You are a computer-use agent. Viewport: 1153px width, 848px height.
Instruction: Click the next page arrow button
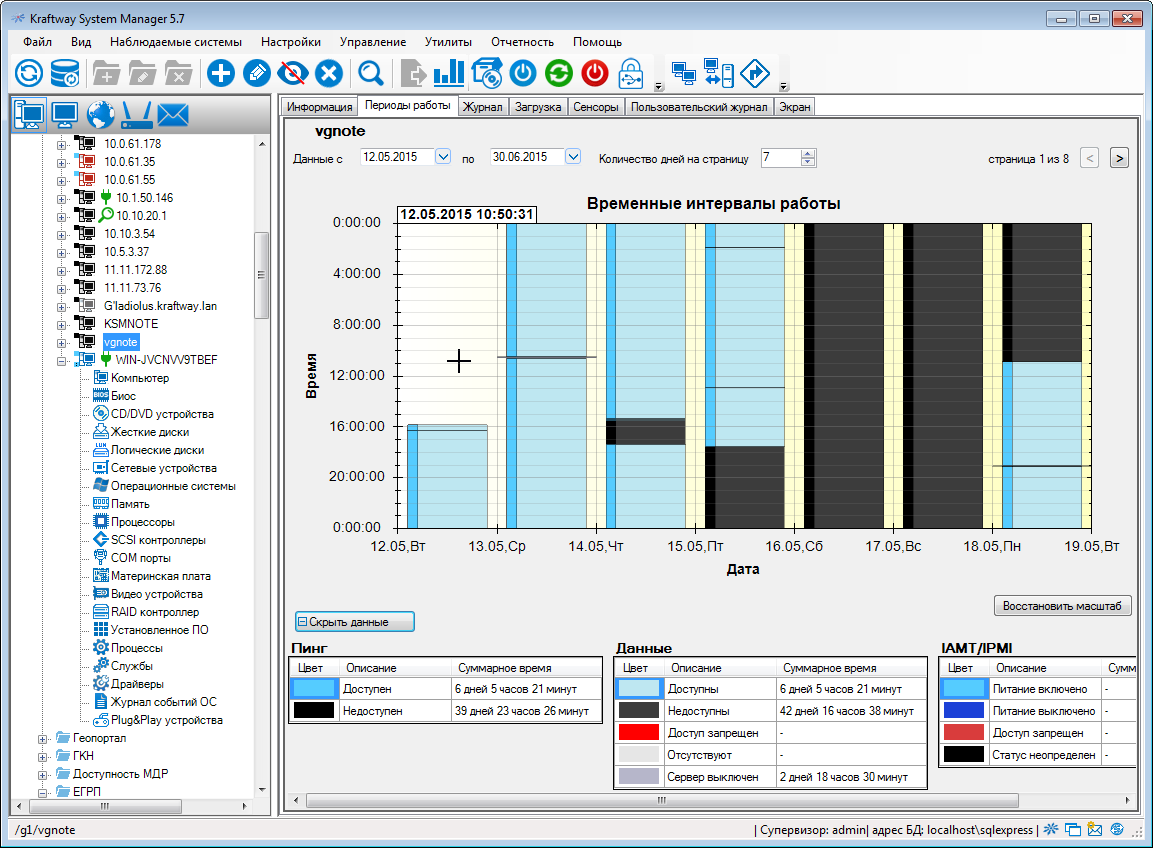(1118, 157)
